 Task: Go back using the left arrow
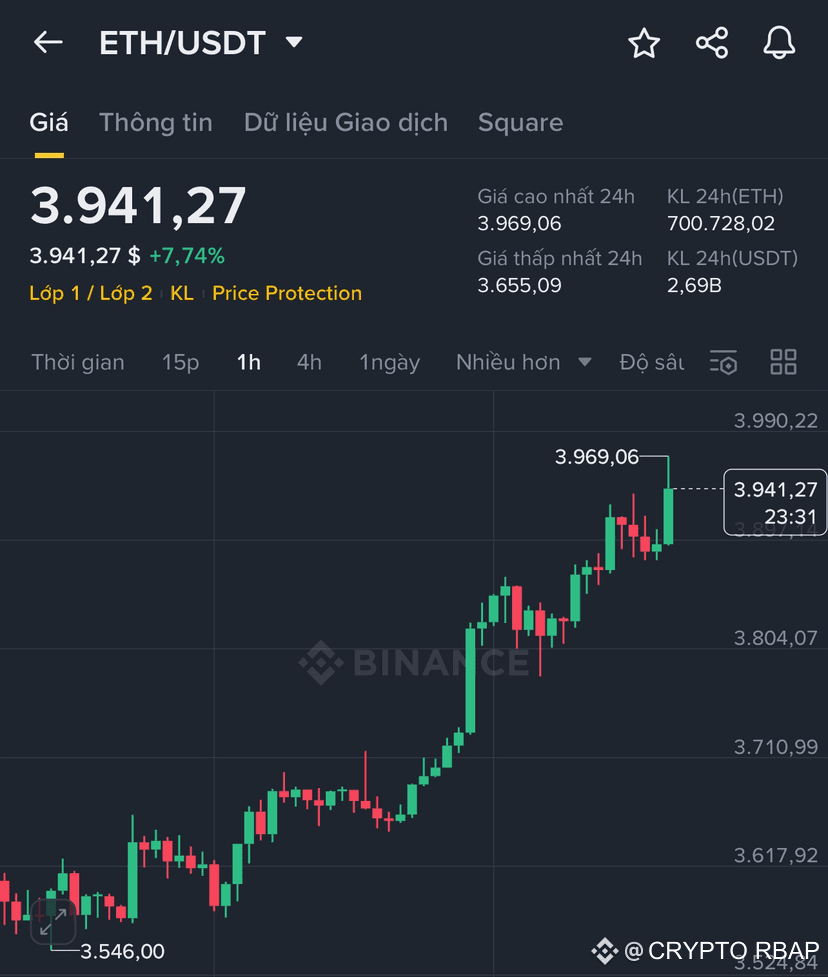click(x=48, y=43)
